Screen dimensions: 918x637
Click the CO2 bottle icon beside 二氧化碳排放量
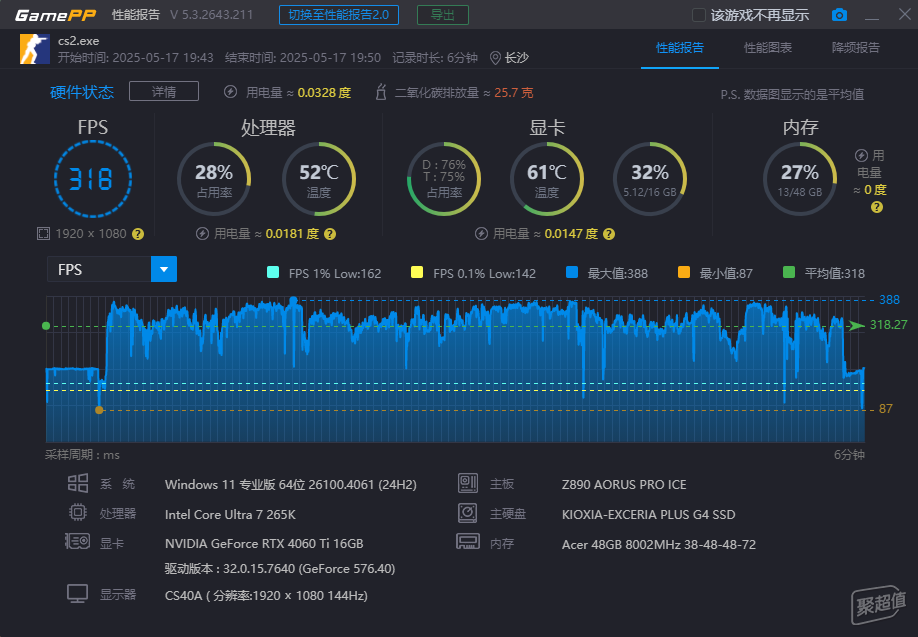click(381, 92)
